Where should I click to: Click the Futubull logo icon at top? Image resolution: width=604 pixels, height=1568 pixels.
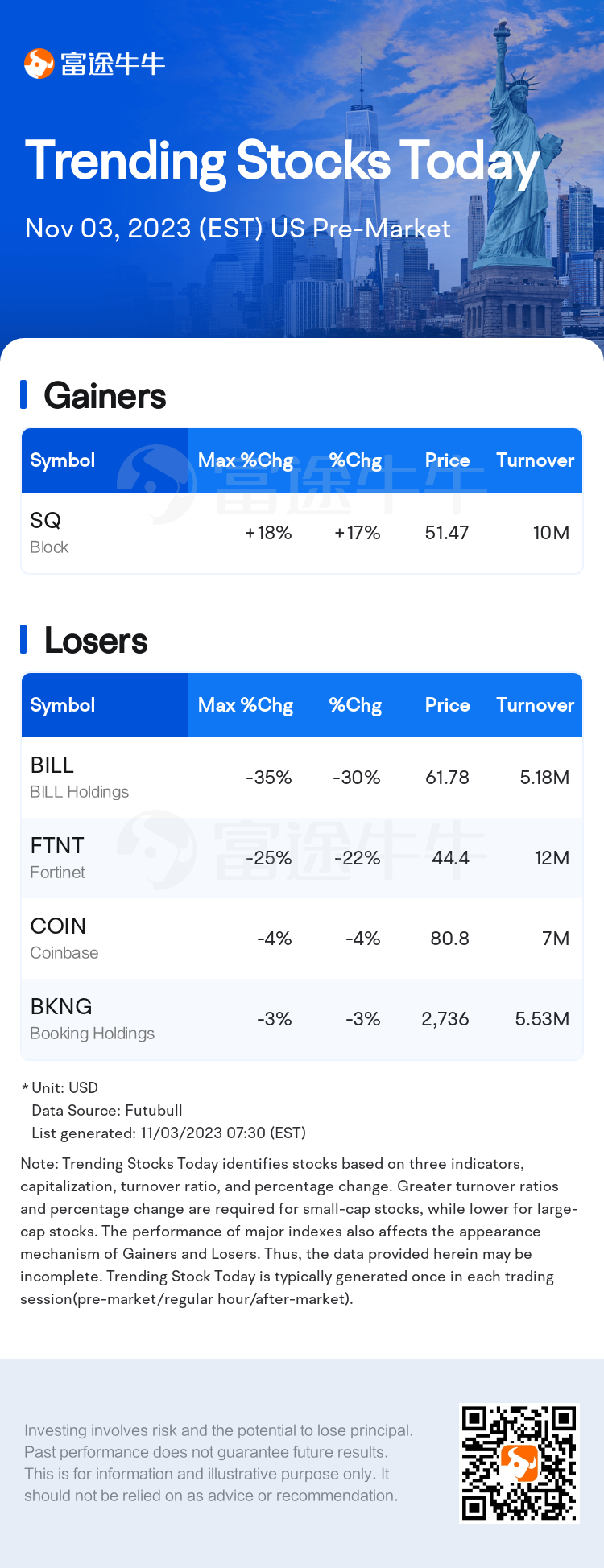point(39,64)
